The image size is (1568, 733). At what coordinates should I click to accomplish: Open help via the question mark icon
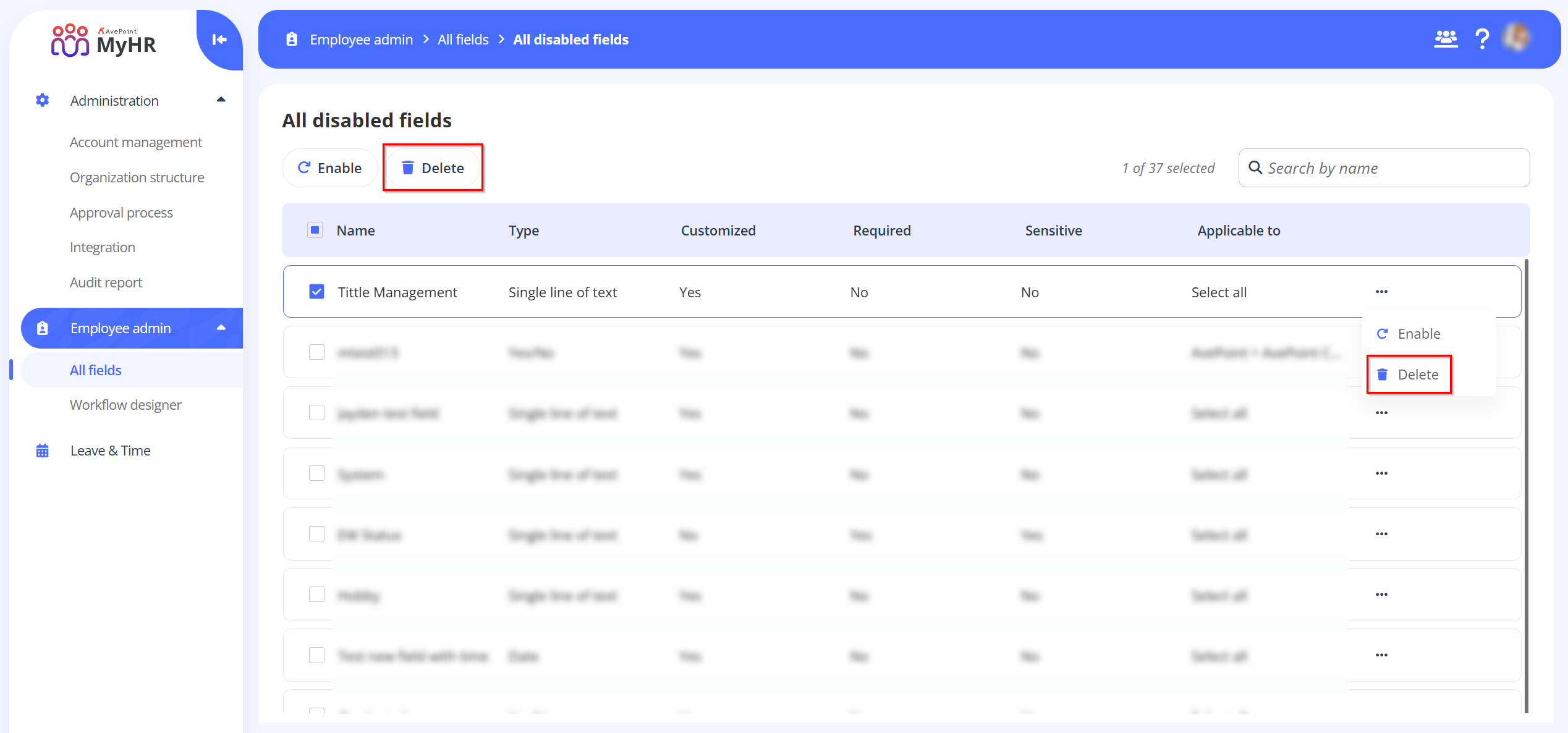pyautogui.click(x=1481, y=39)
